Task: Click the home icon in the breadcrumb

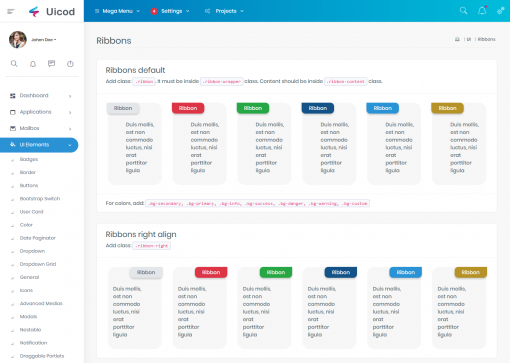Action: coord(457,39)
